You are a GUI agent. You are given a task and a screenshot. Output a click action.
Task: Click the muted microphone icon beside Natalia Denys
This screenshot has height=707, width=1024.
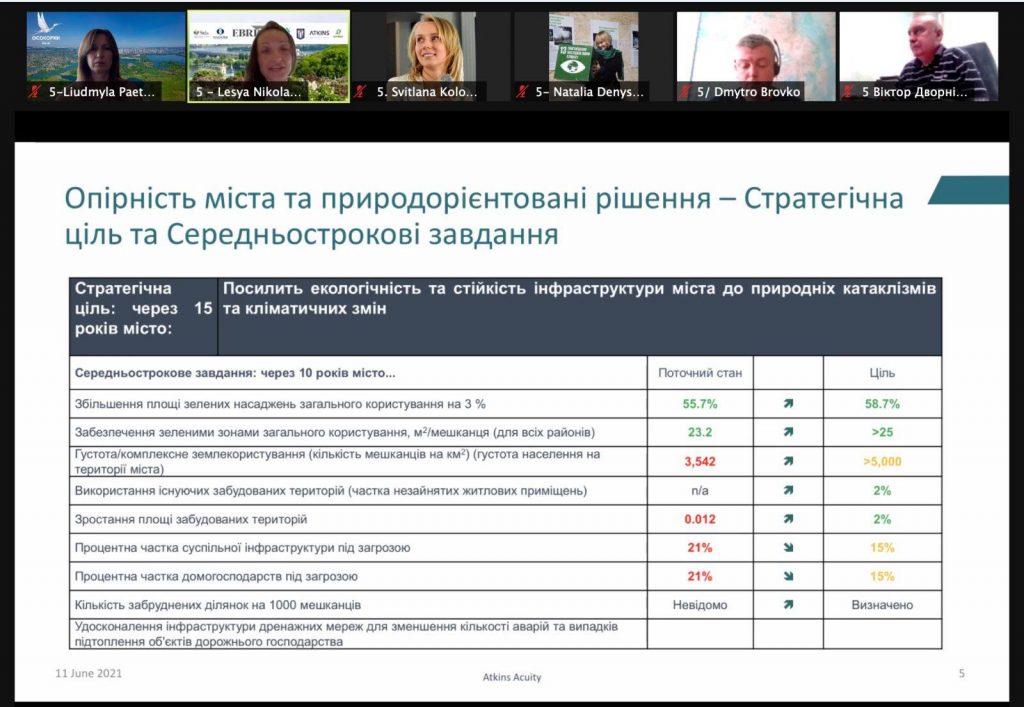pos(522,92)
